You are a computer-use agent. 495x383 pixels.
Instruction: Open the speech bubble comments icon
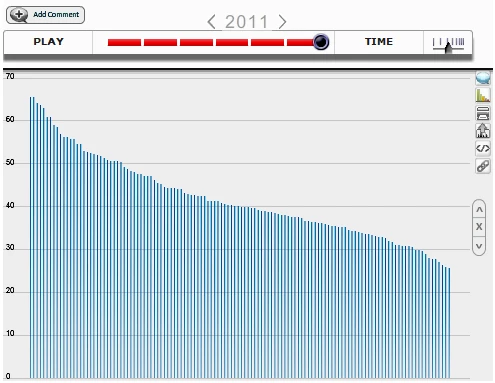pyautogui.click(x=483, y=78)
